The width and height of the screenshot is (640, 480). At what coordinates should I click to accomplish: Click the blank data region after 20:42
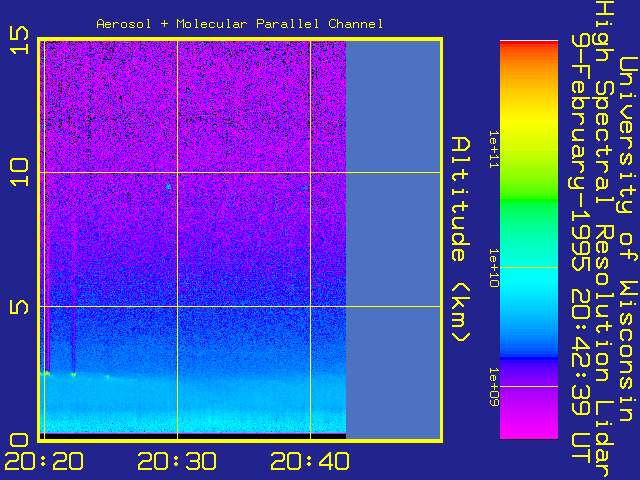393,240
